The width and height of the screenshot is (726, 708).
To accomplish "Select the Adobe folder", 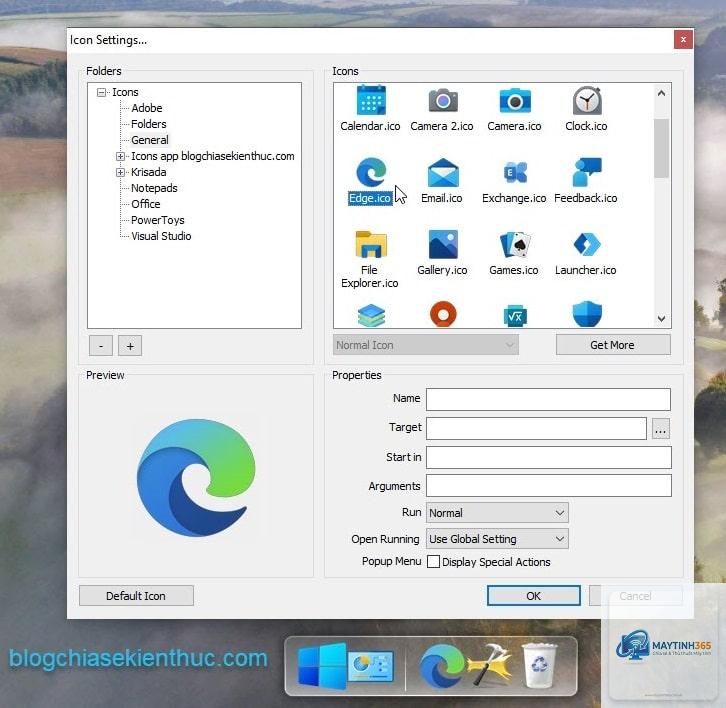I will [147, 108].
